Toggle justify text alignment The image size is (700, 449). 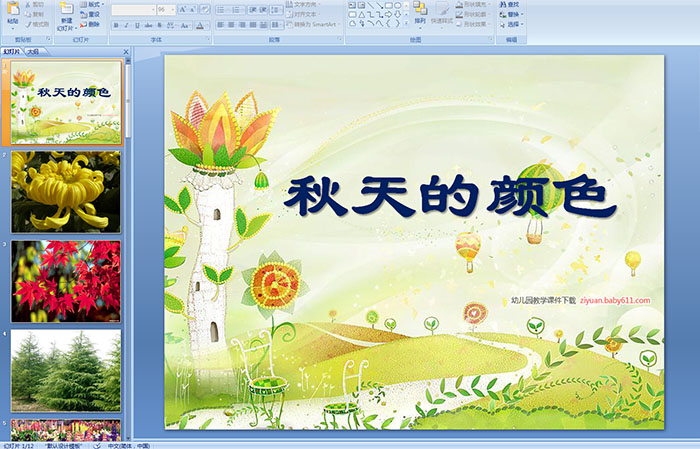click(253, 25)
